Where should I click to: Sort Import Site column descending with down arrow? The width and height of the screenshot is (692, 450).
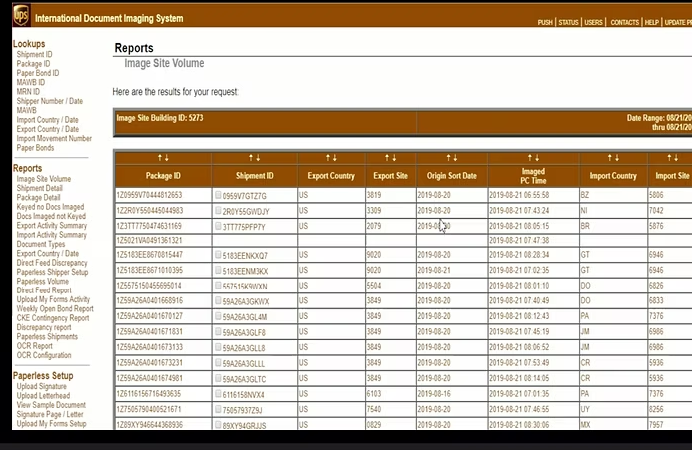[x=676, y=158]
